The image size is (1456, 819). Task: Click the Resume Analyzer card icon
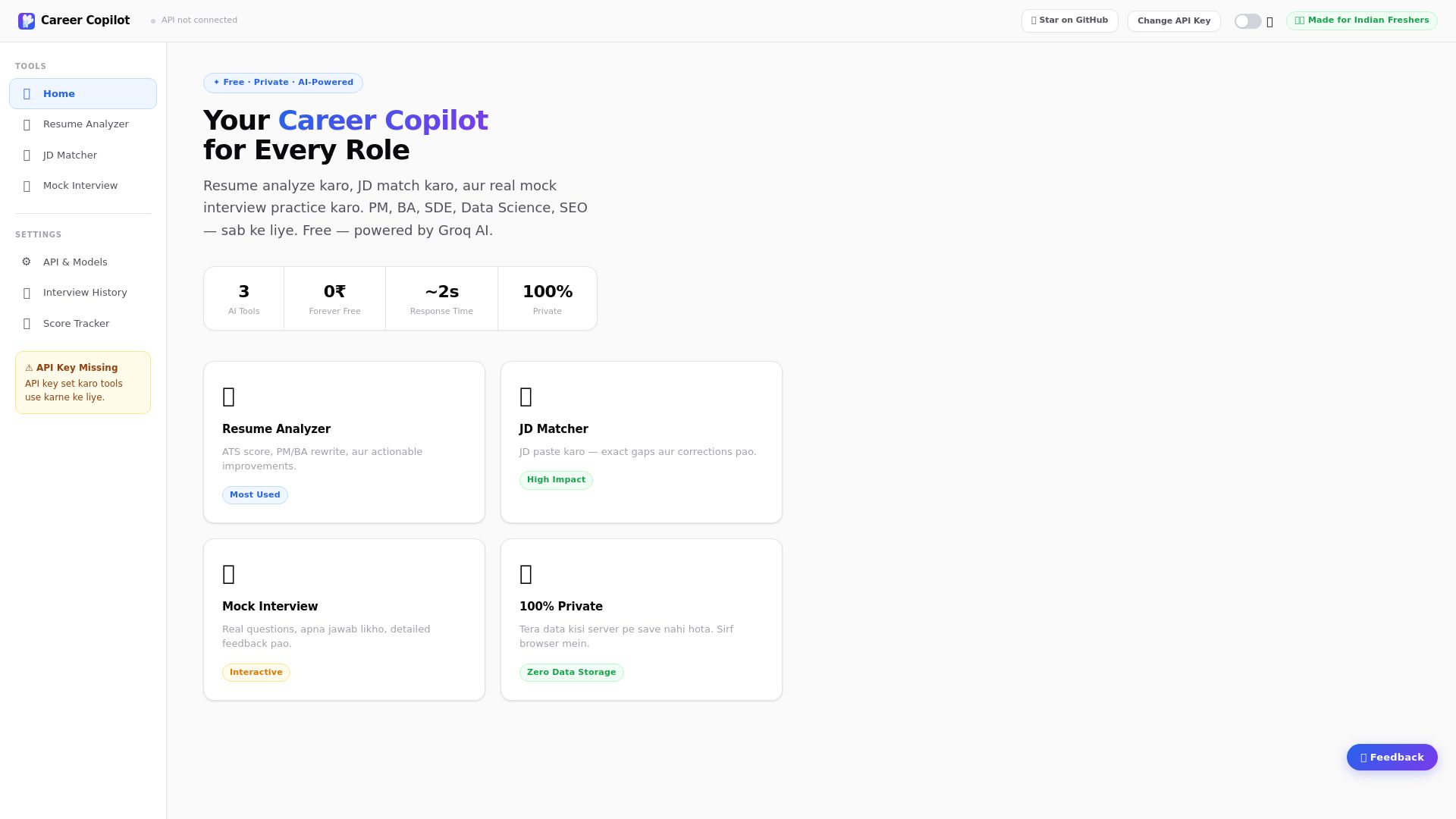(228, 397)
